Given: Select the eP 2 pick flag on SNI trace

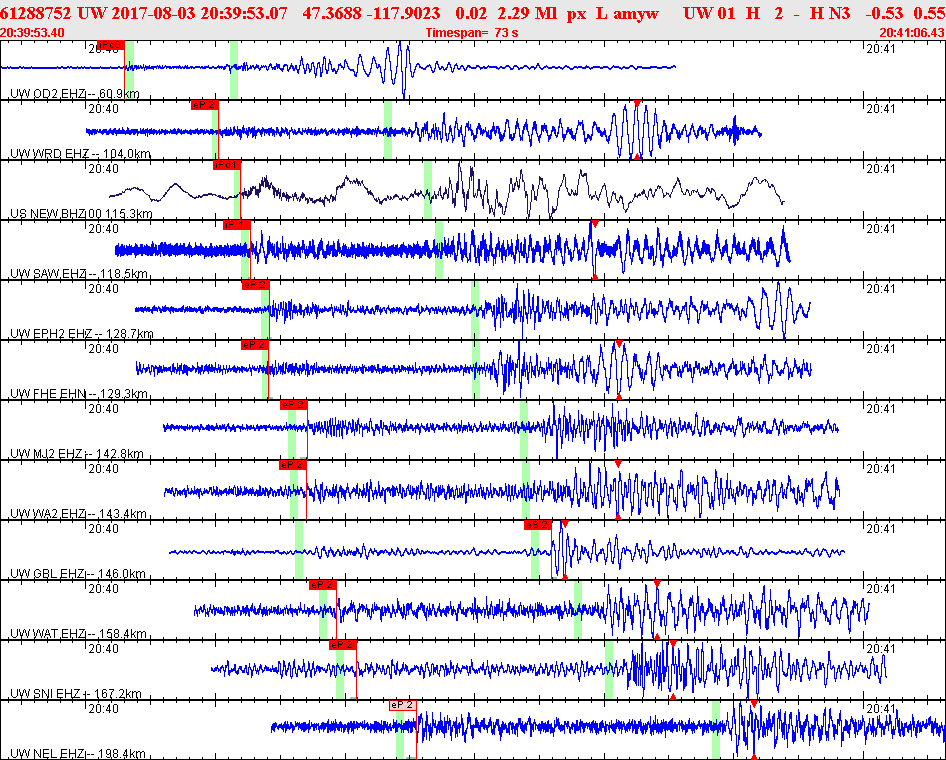Looking at the screenshot, I should [343, 645].
